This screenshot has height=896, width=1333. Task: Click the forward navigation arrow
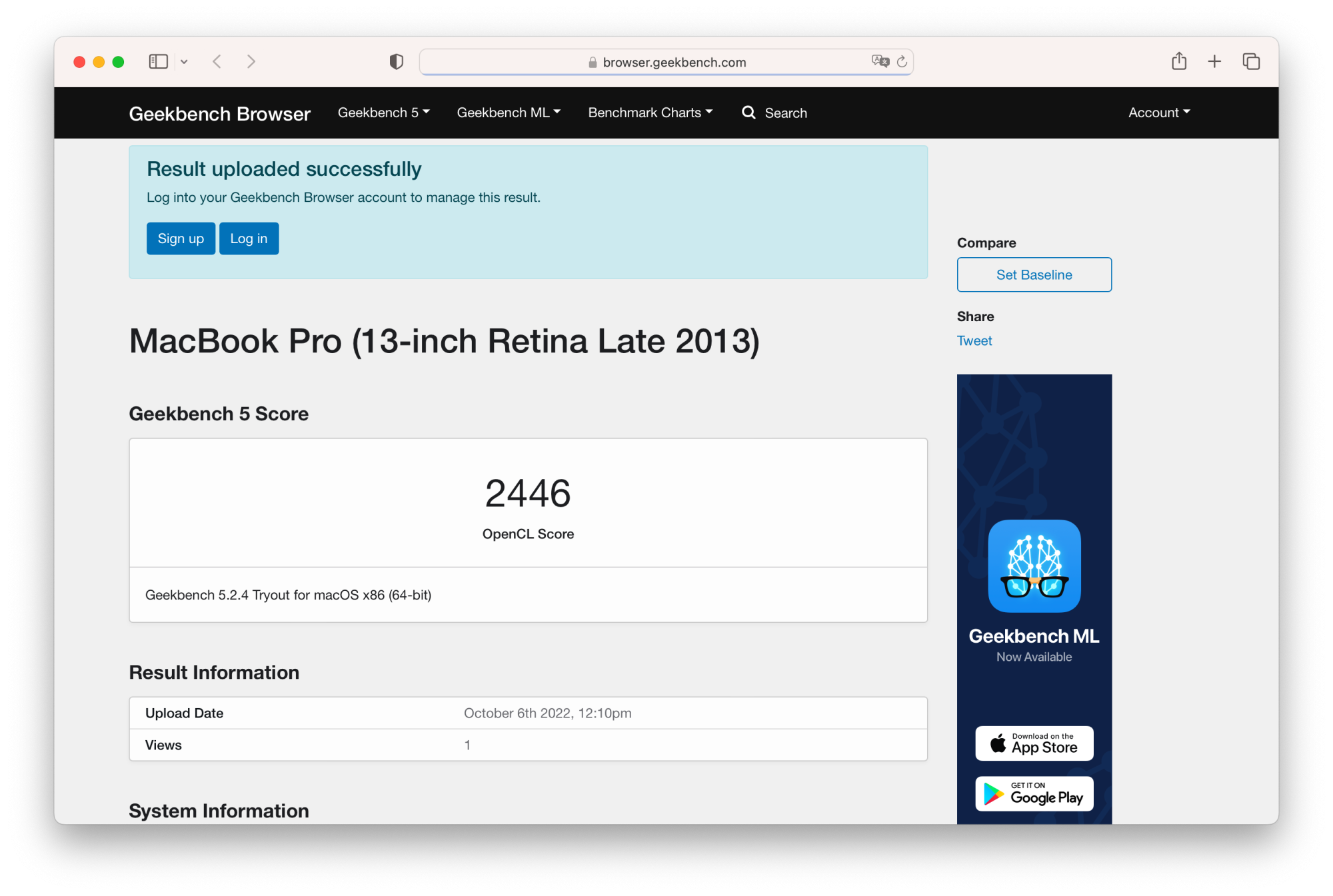tap(251, 62)
